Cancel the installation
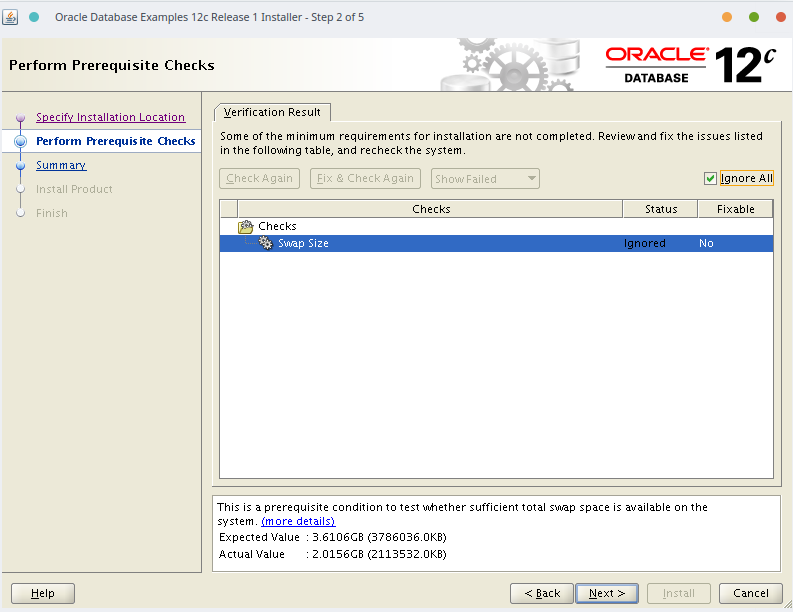Viewport: 793px width, 612px height. 751,593
